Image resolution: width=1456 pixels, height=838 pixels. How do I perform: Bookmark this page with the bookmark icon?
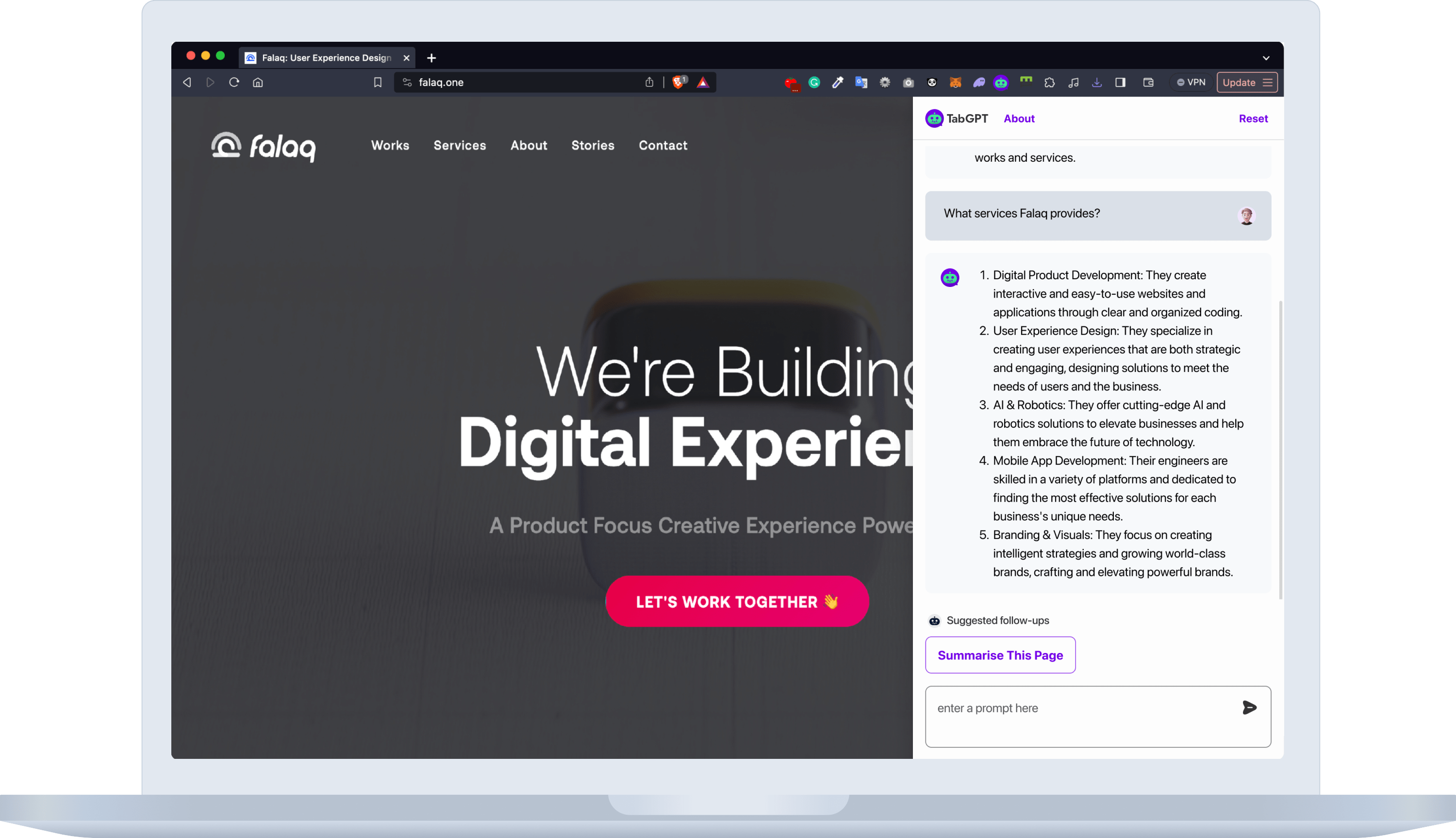click(378, 83)
